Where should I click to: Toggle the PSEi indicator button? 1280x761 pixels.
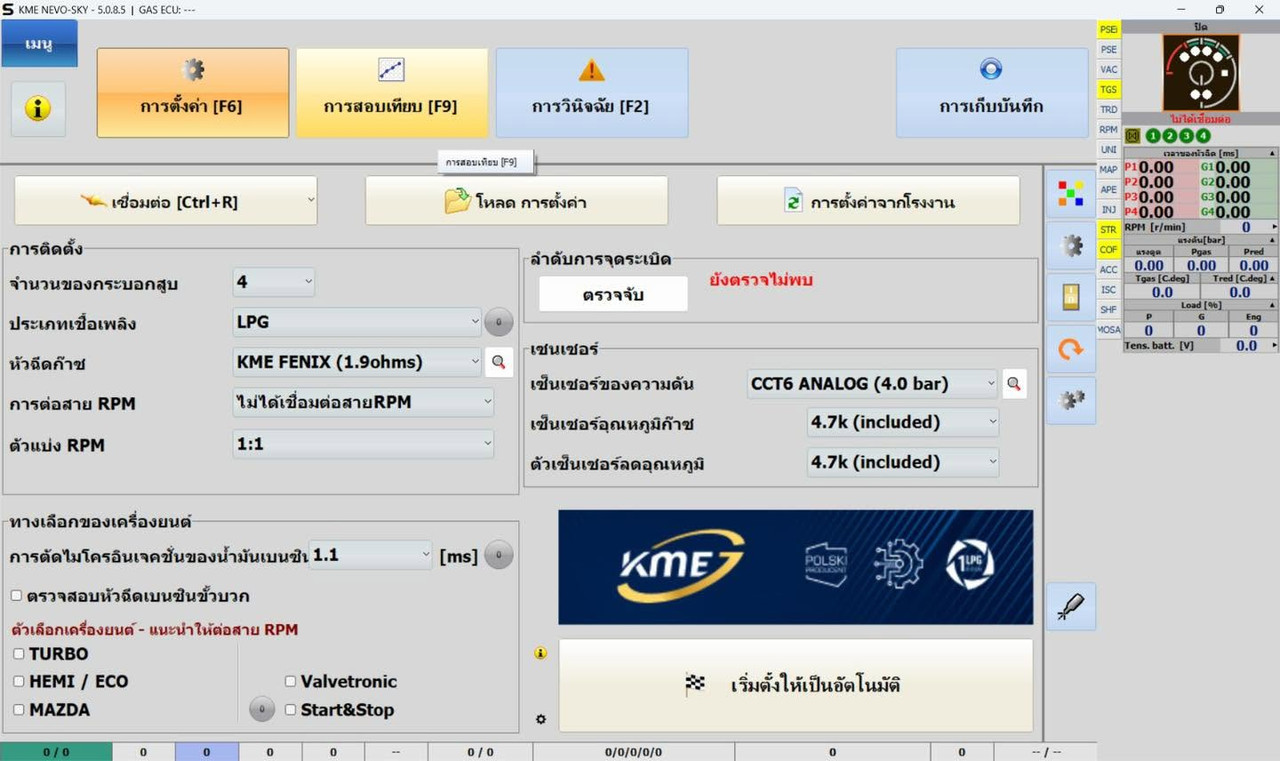tap(1109, 29)
